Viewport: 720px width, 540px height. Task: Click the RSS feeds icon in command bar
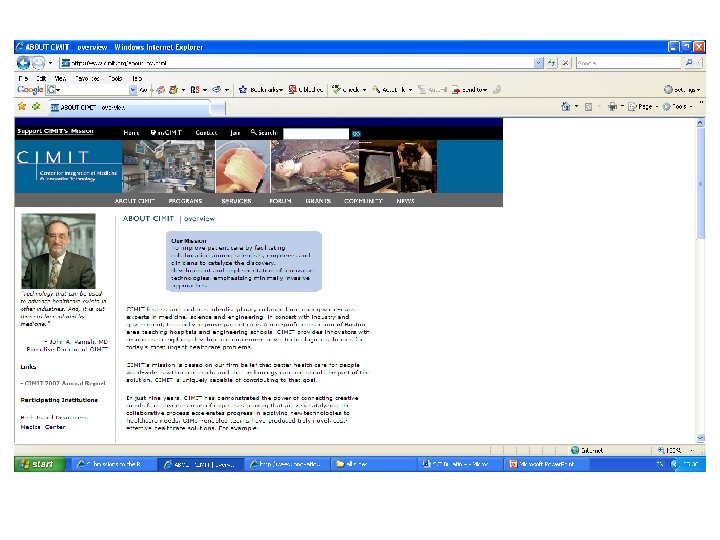588,107
